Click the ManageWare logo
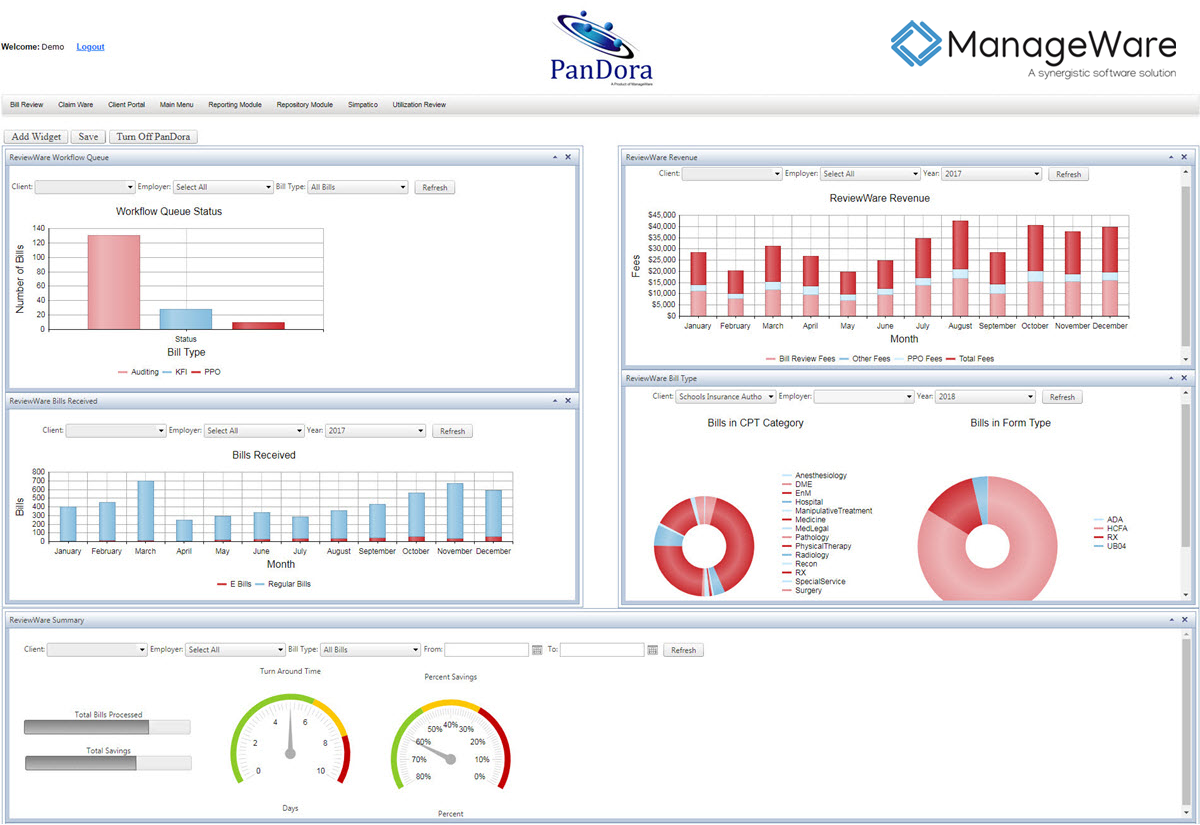 pos(1033,50)
